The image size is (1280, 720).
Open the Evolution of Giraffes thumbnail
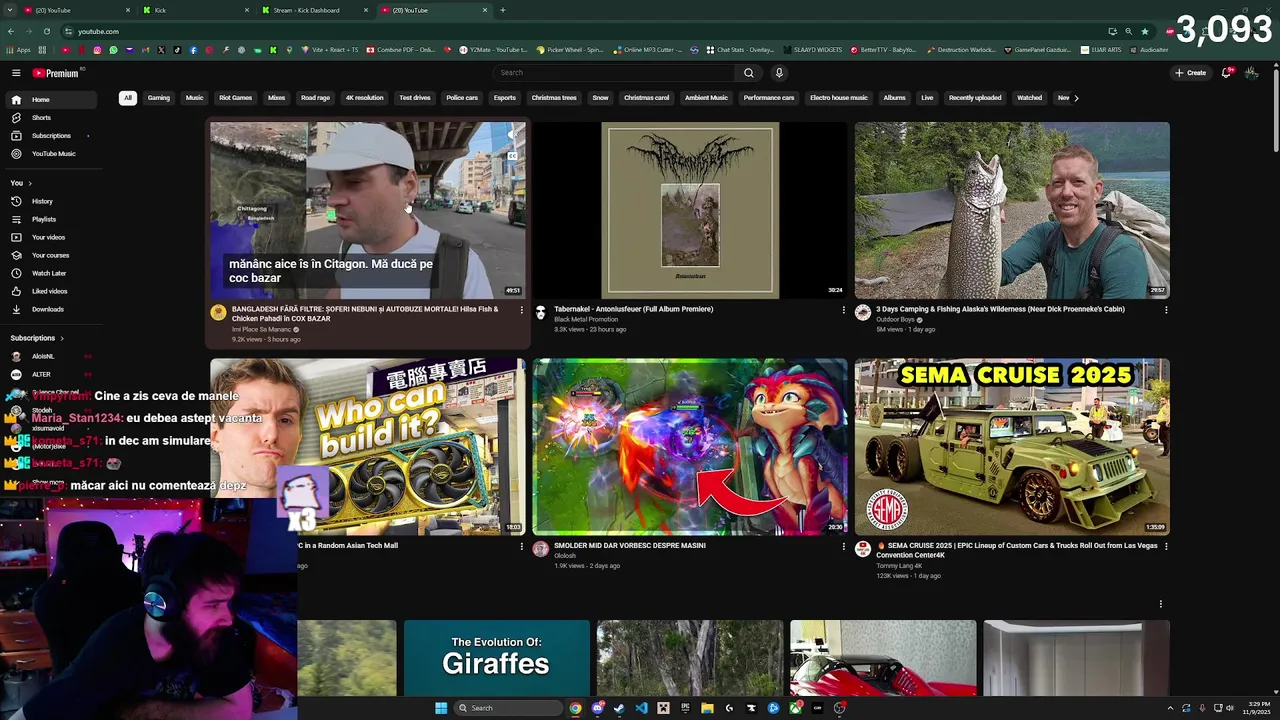click(x=497, y=657)
